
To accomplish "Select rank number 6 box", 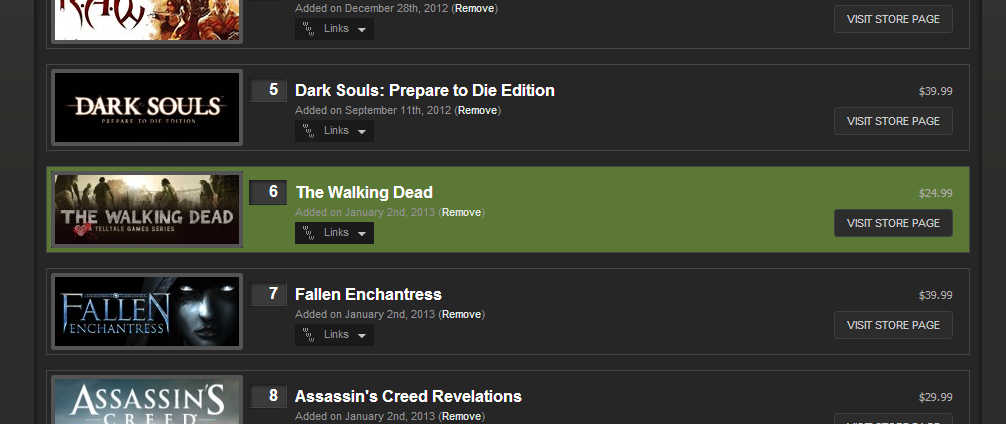I will (268, 192).
